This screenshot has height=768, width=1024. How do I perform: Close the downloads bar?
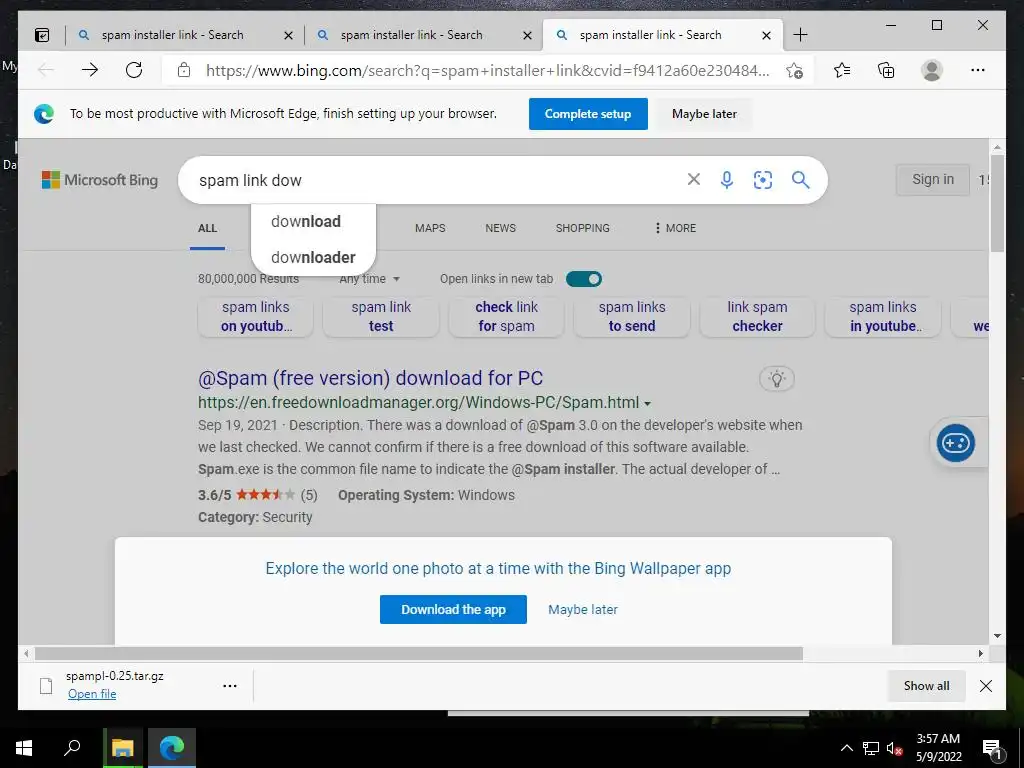pyautogui.click(x=986, y=686)
